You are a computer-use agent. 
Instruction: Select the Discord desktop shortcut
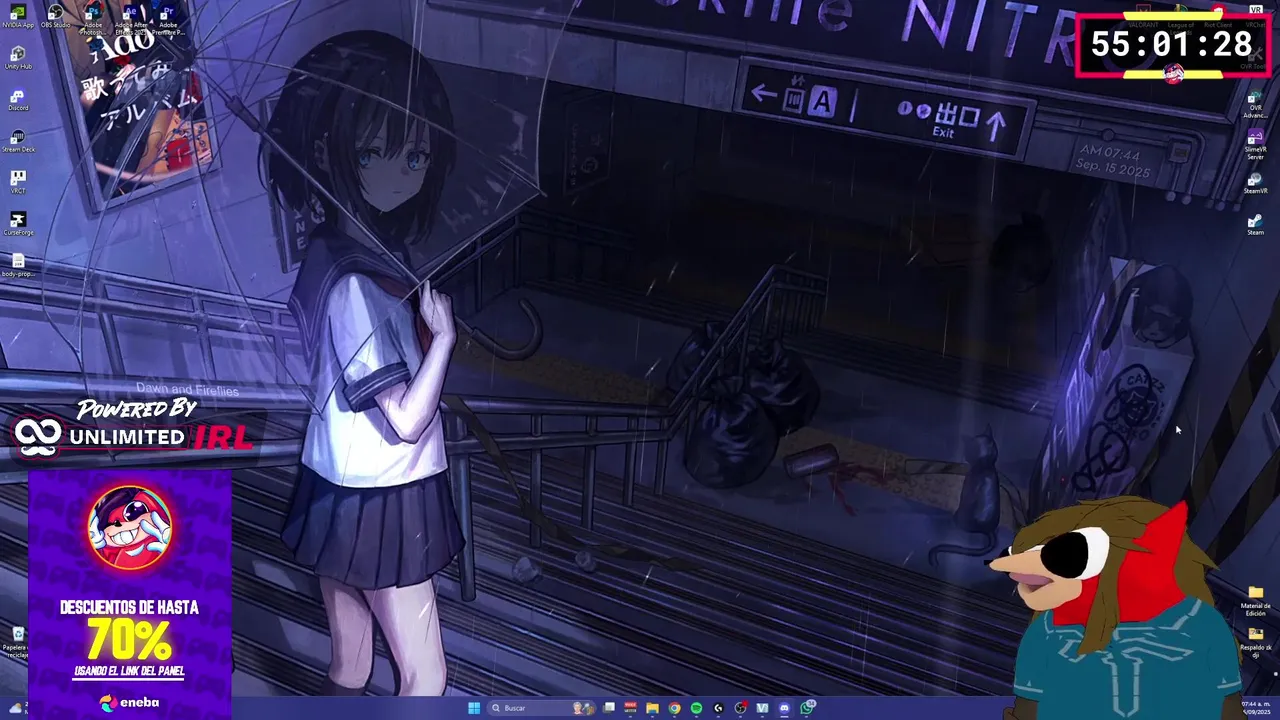18,100
